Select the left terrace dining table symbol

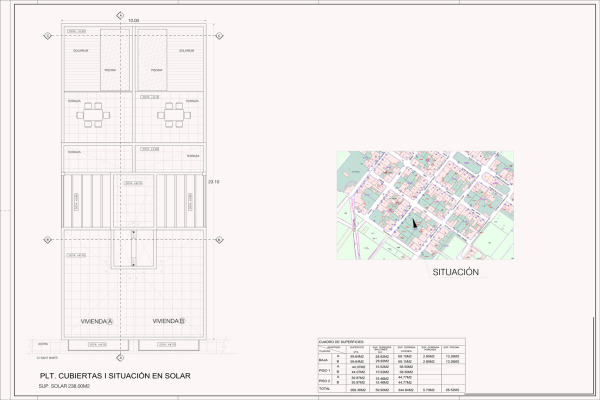point(93,112)
